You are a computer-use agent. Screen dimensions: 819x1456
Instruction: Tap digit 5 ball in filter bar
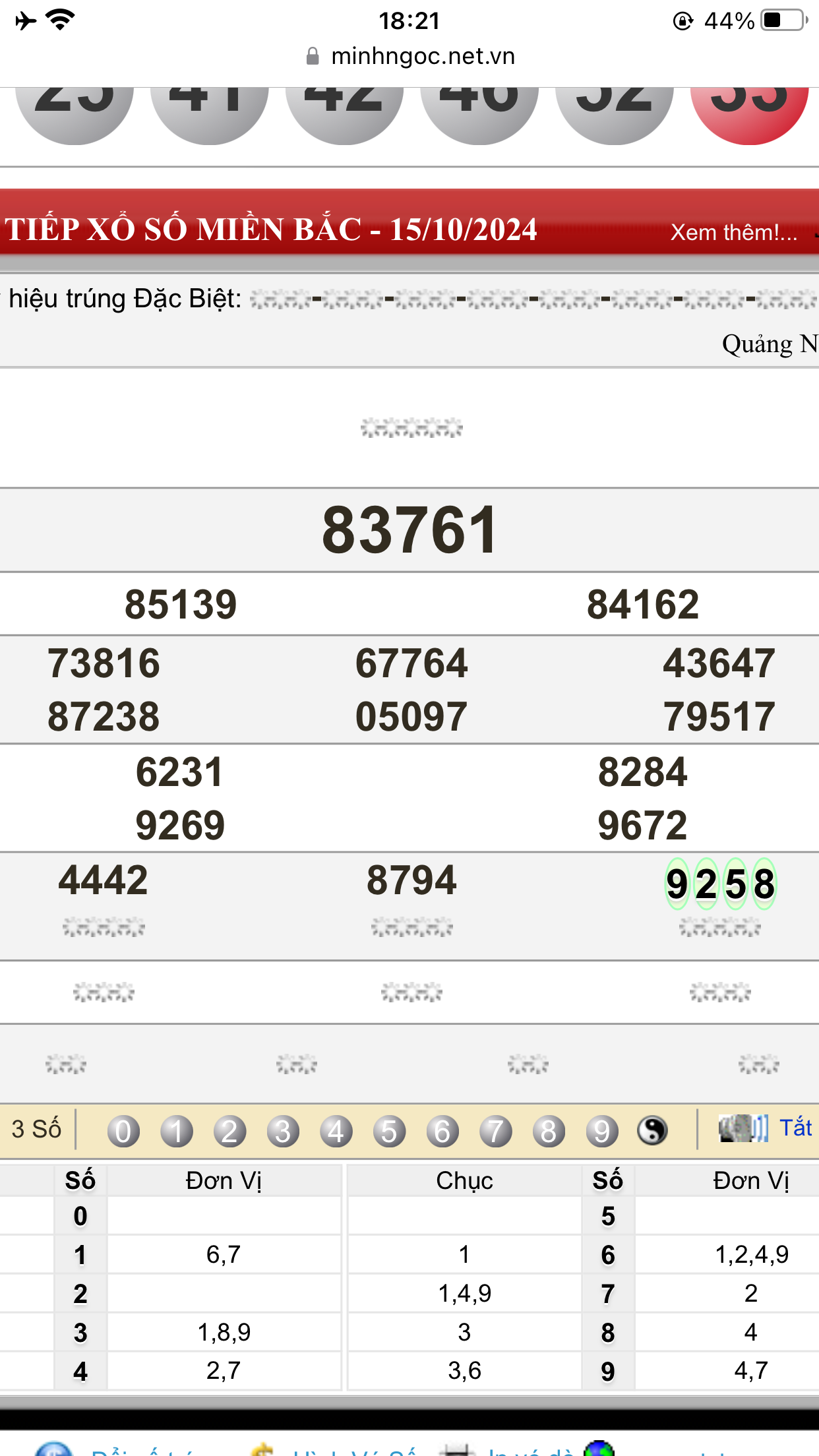[x=389, y=1131]
